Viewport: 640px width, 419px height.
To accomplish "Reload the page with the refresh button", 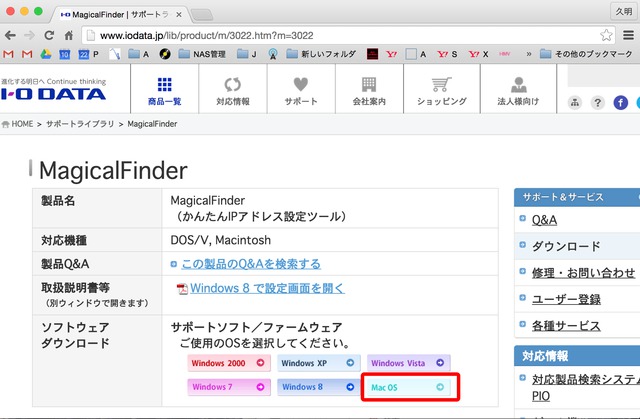I will pos(68,33).
